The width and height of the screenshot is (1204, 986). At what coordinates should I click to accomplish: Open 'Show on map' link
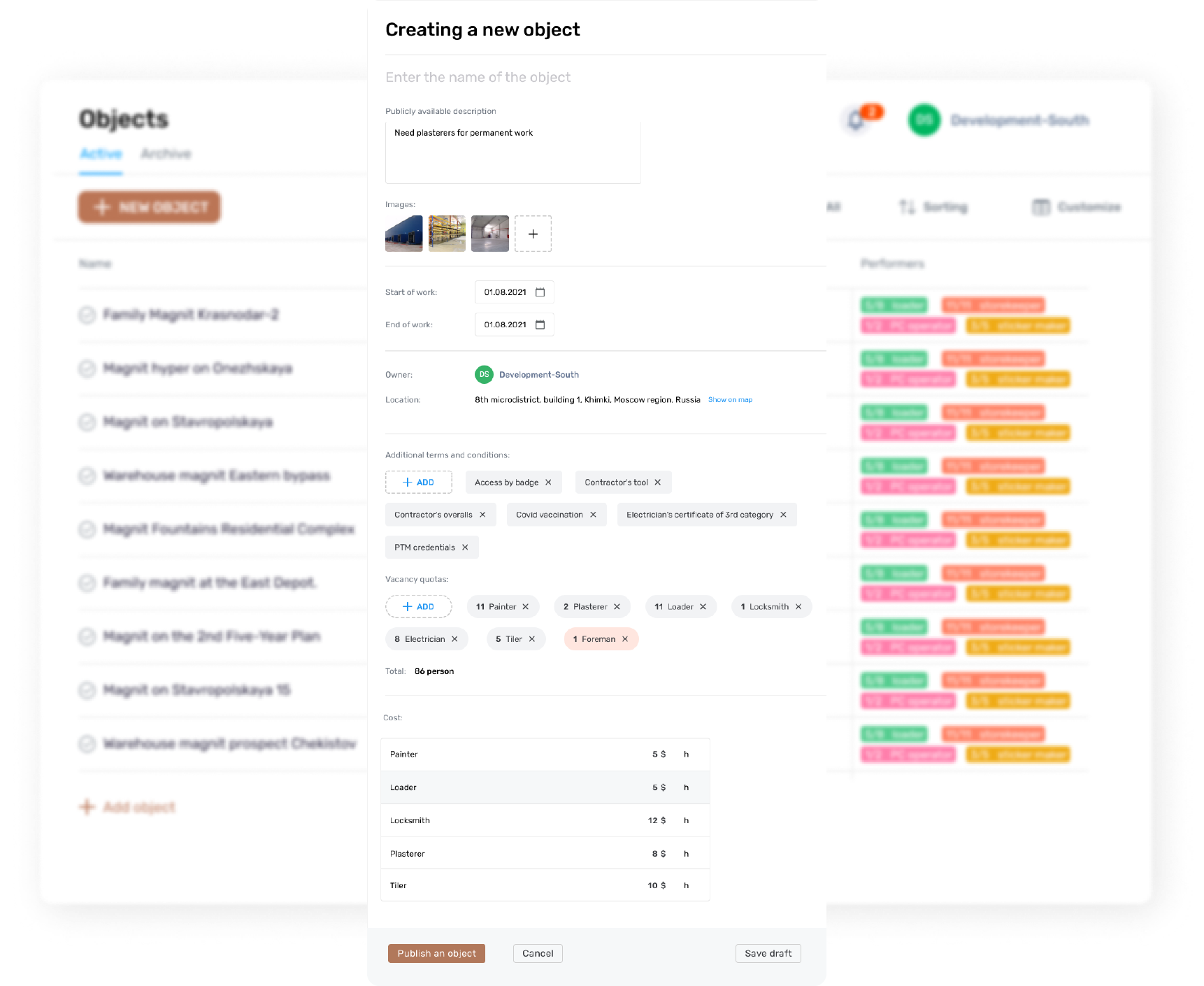click(730, 400)
